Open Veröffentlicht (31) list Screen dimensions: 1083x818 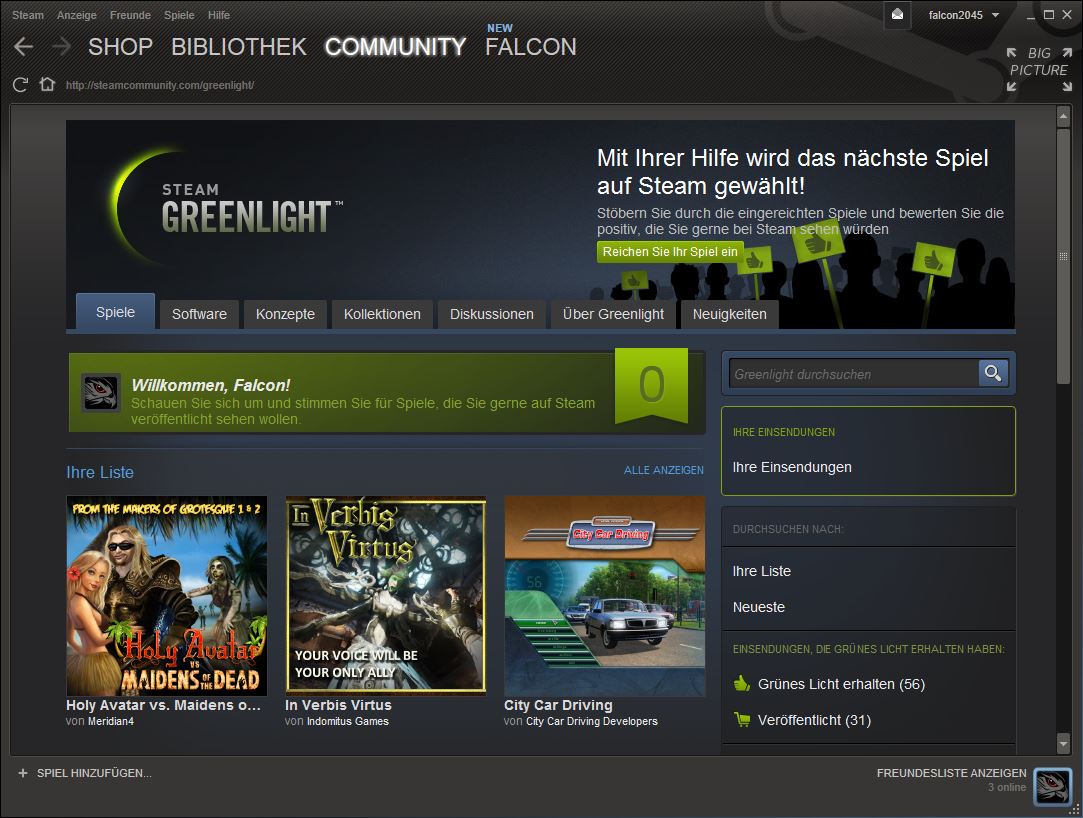tap(814, 720)
